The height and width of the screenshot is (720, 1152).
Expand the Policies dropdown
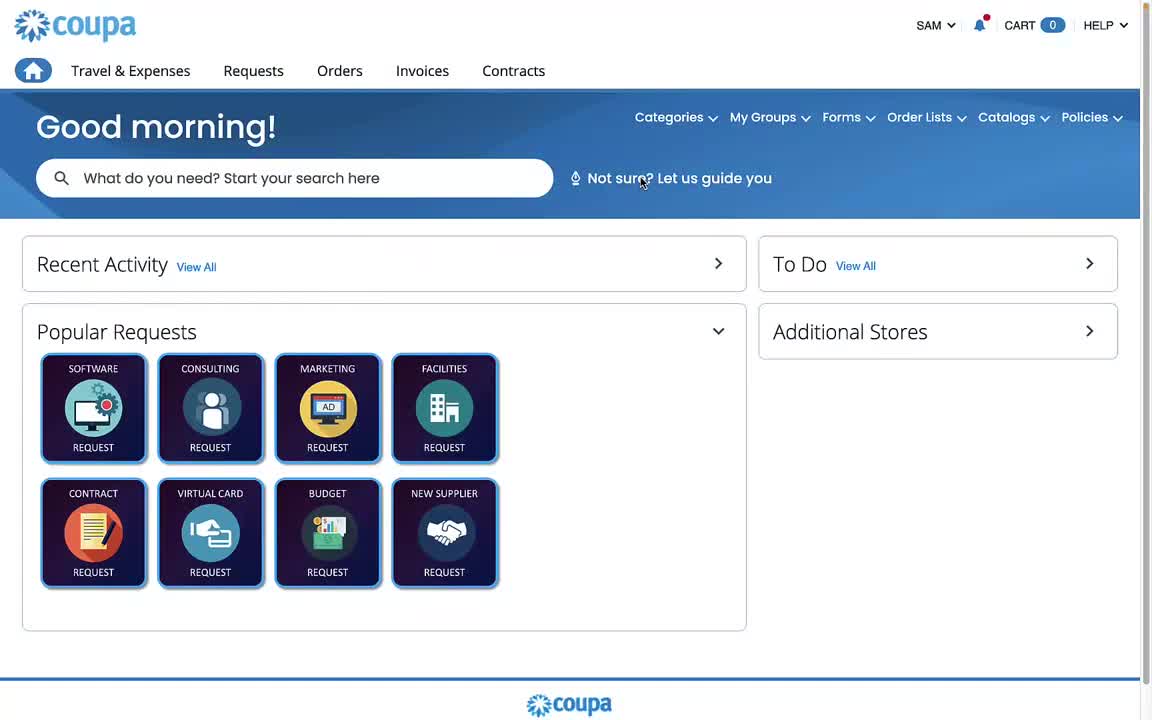tap(1092, 118)
